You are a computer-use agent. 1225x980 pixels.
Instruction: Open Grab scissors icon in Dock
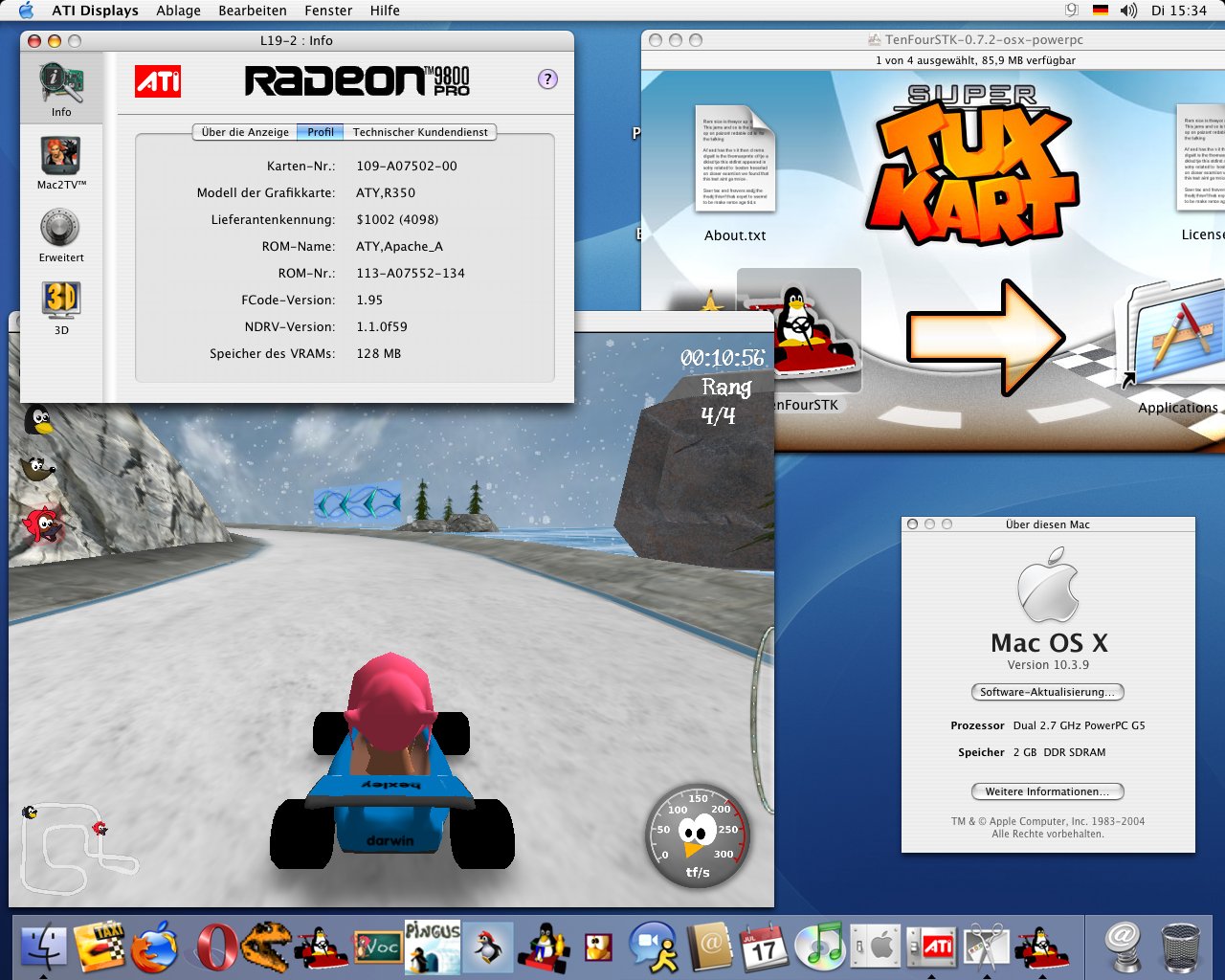click(x=986, y=947)
